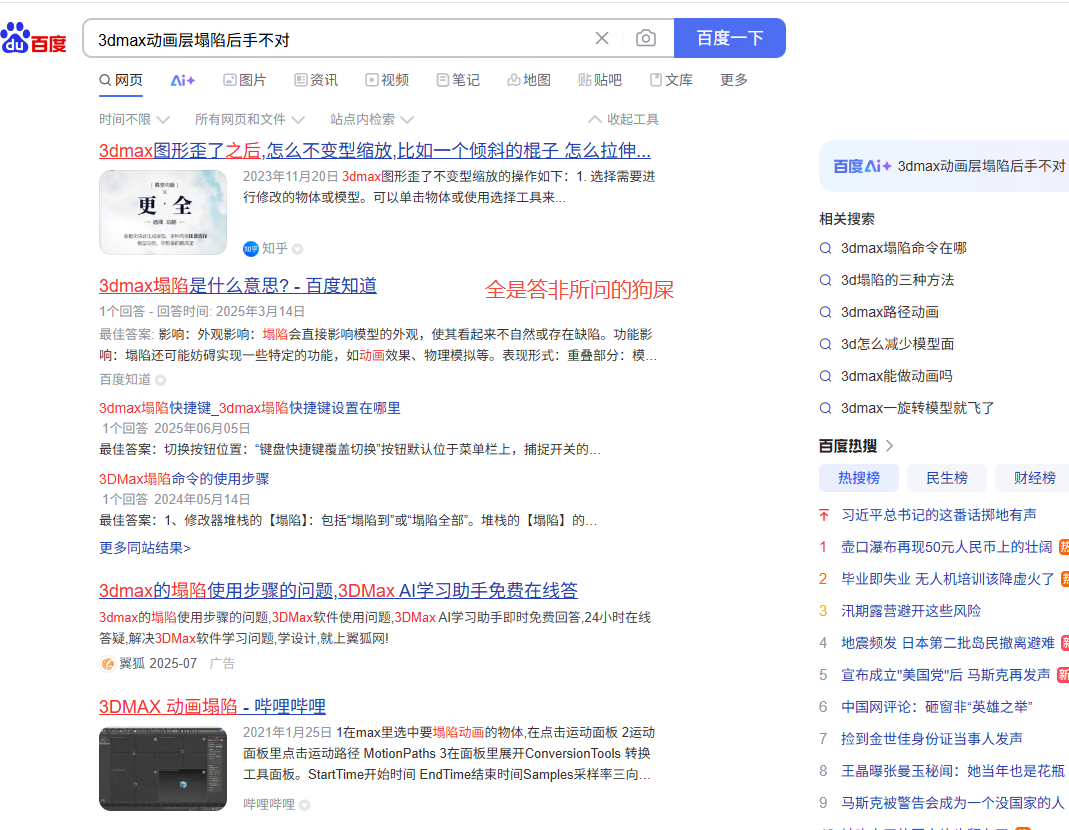Focus the search input field

coord(341,39)
